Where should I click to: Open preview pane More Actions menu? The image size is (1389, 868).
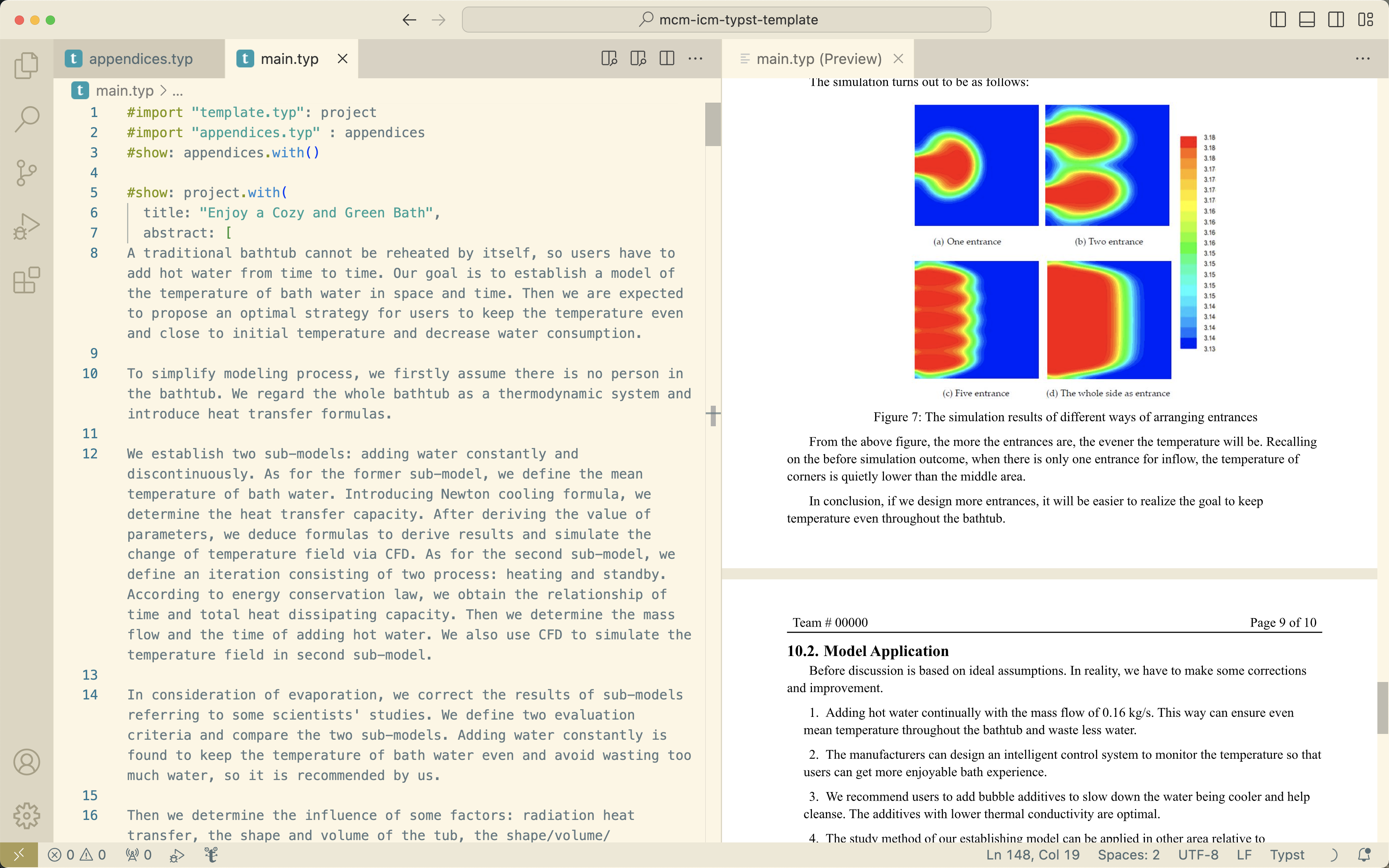tap(1363, 59)
